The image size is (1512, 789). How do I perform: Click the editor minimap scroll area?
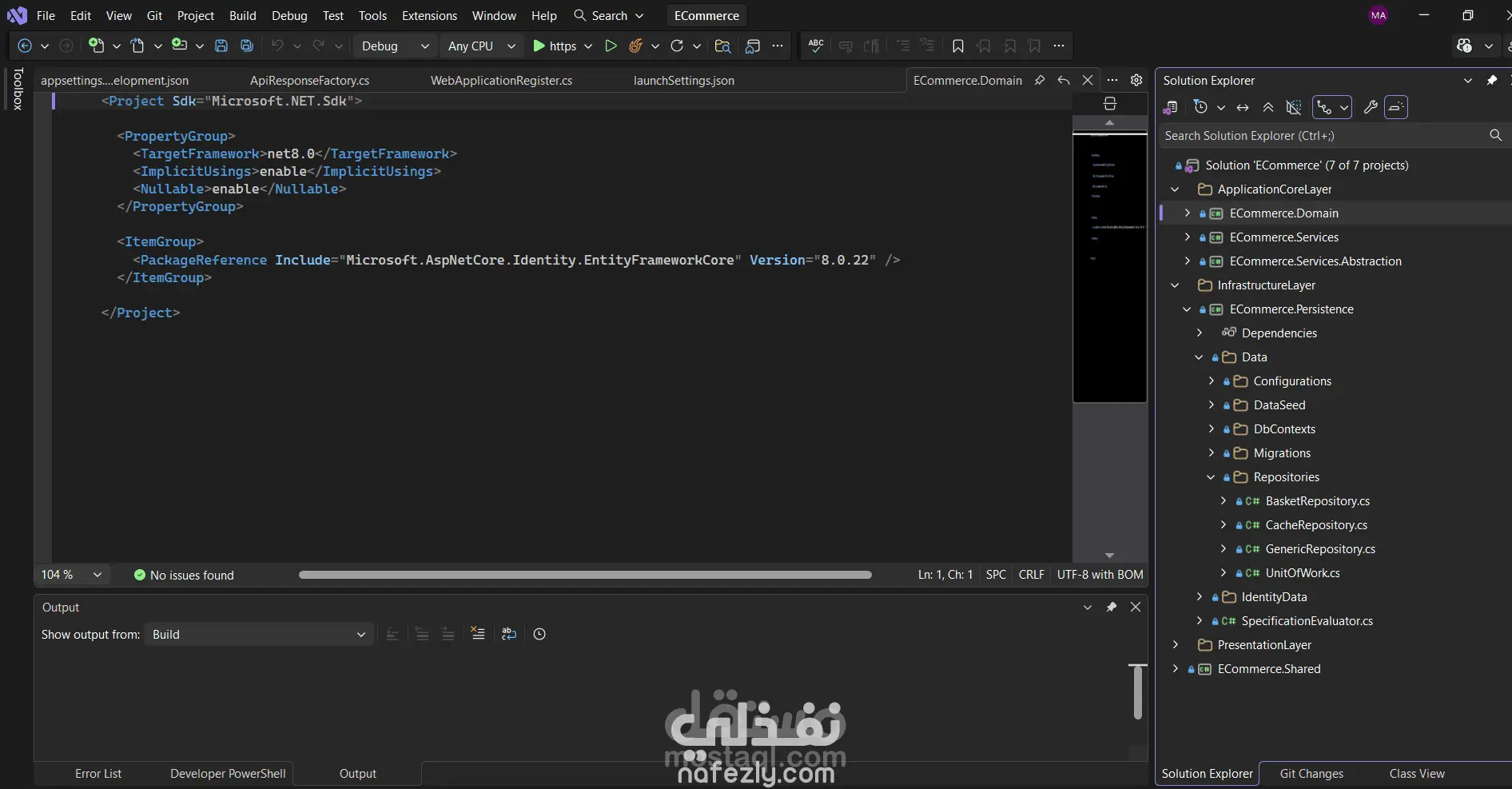pyautogui.click(x=1109, y=266)
